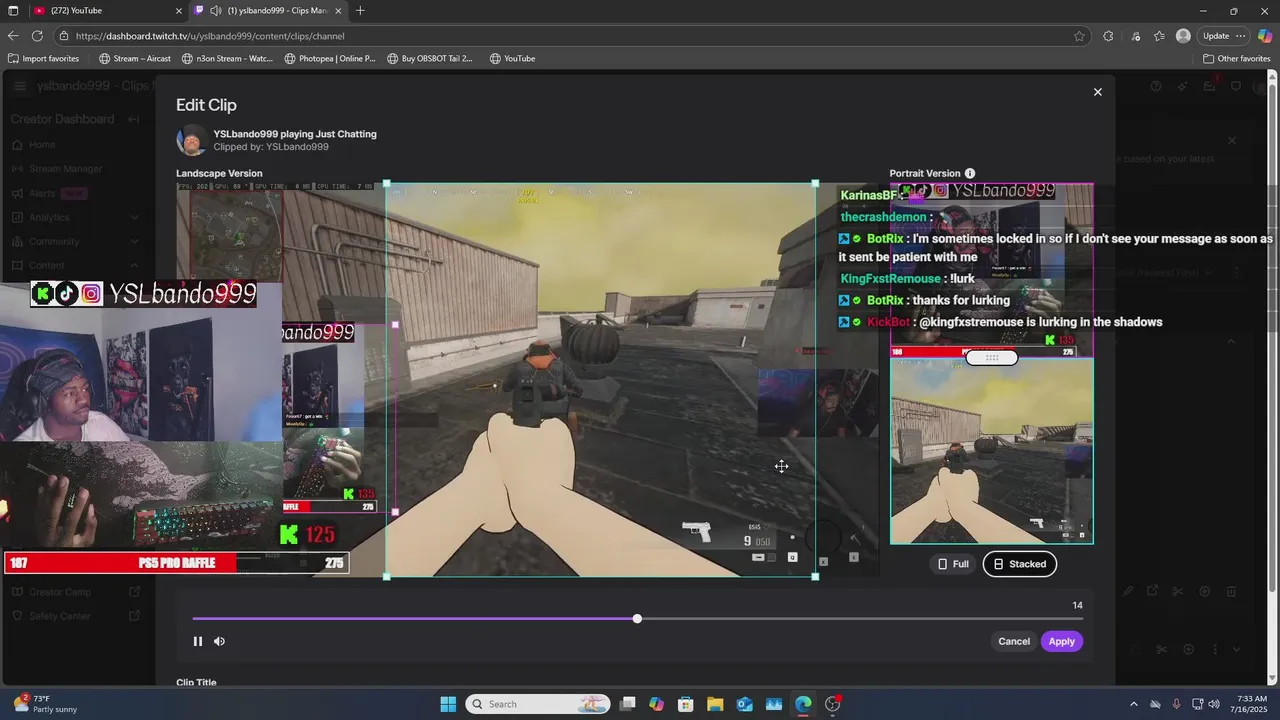Open the browser settings ellipsis menu

pyautogui.click(x=1242, y=36)
